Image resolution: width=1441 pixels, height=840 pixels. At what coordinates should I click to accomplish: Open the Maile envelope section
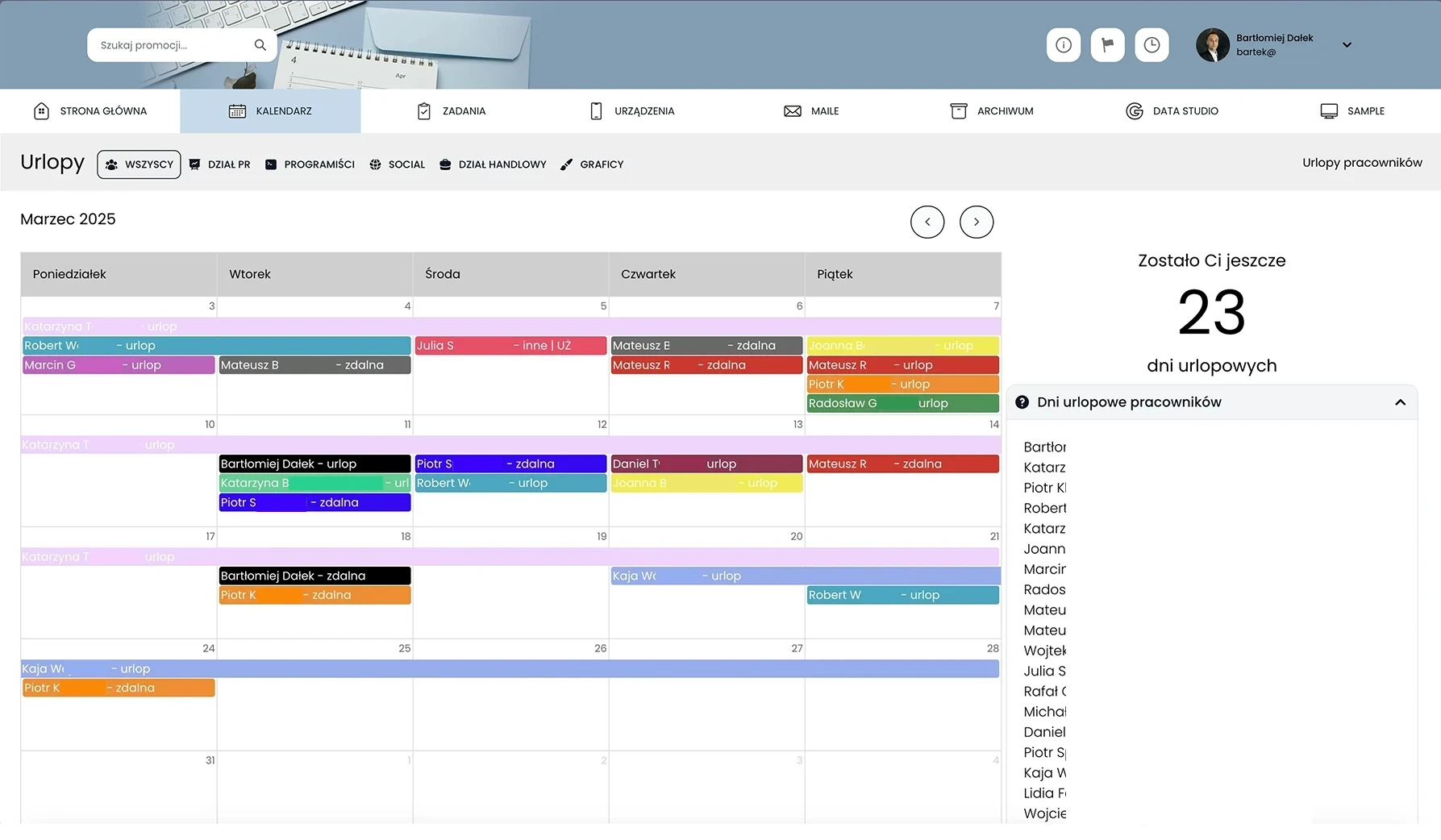[811, 111]
